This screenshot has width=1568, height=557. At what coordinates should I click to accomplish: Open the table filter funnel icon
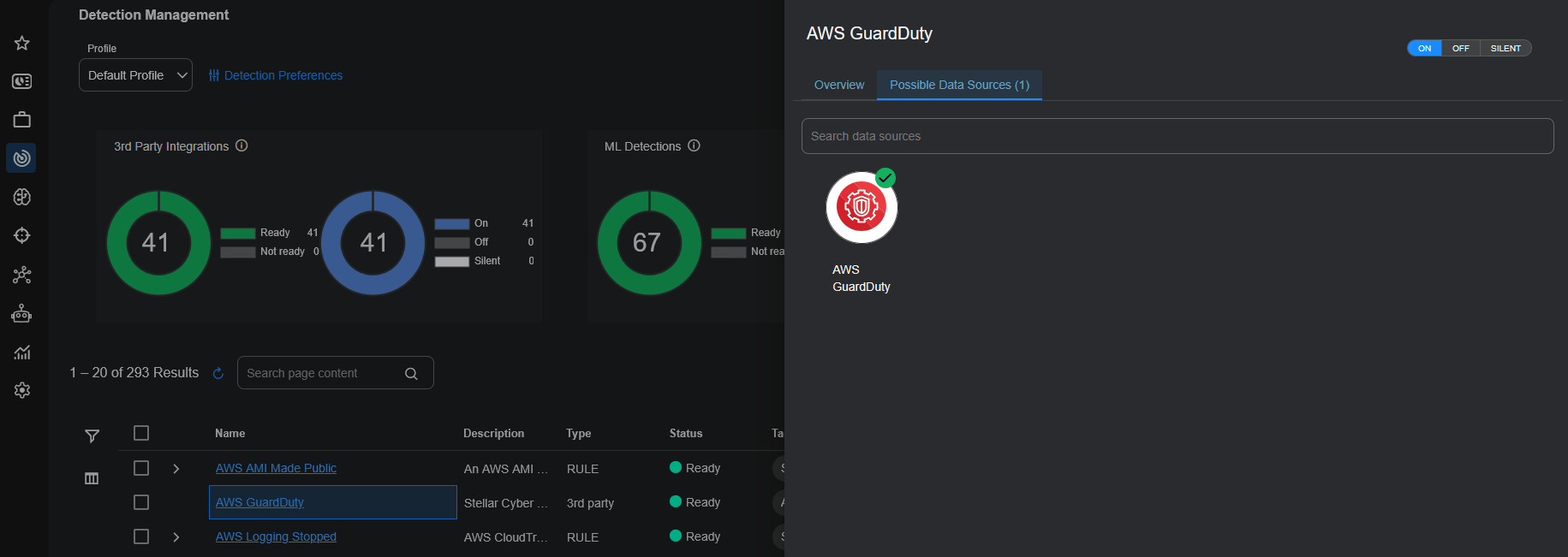92,436
